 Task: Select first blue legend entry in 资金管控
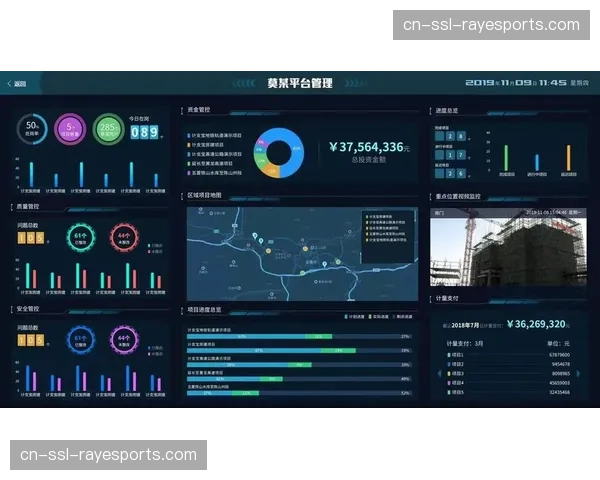(x=214, y=136)
